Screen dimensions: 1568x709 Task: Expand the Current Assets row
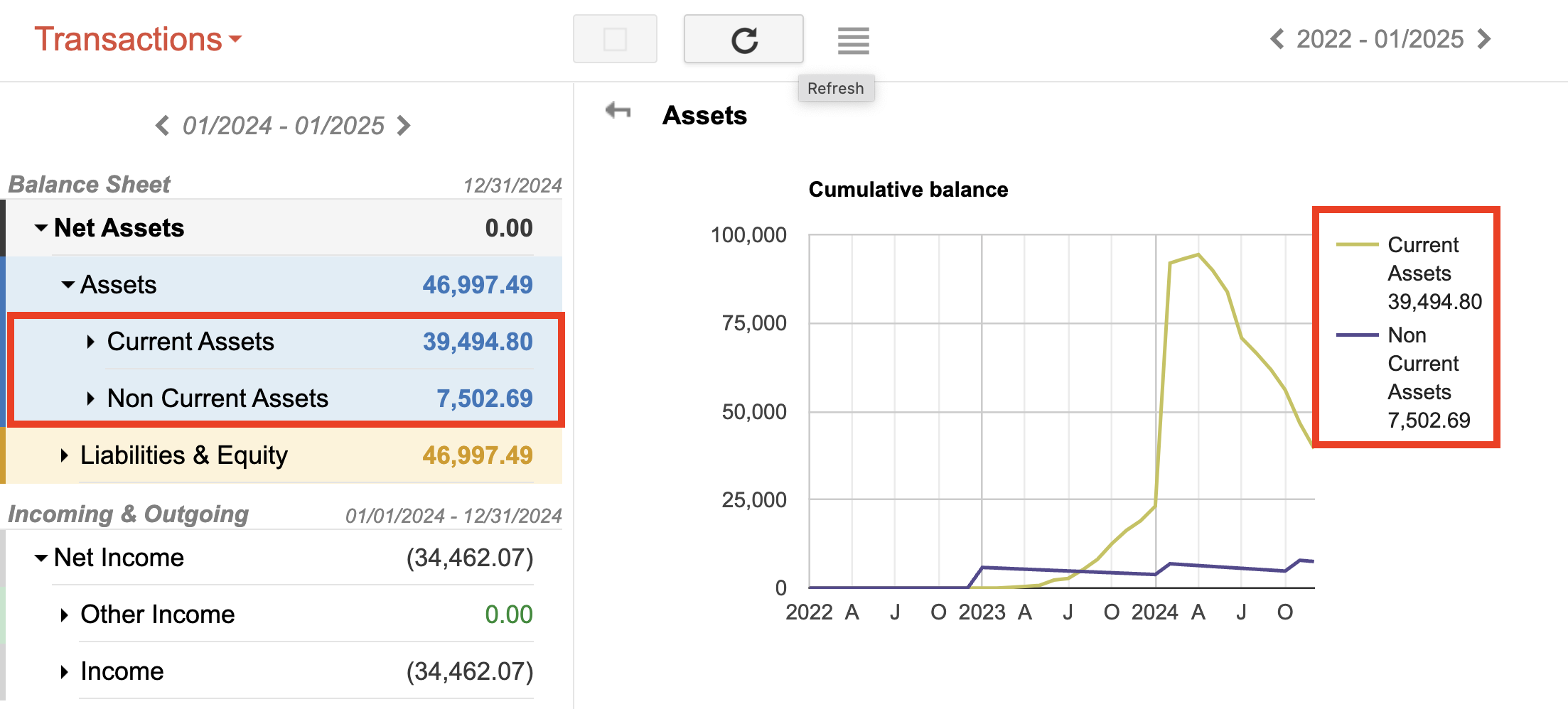tap(91, 342)
